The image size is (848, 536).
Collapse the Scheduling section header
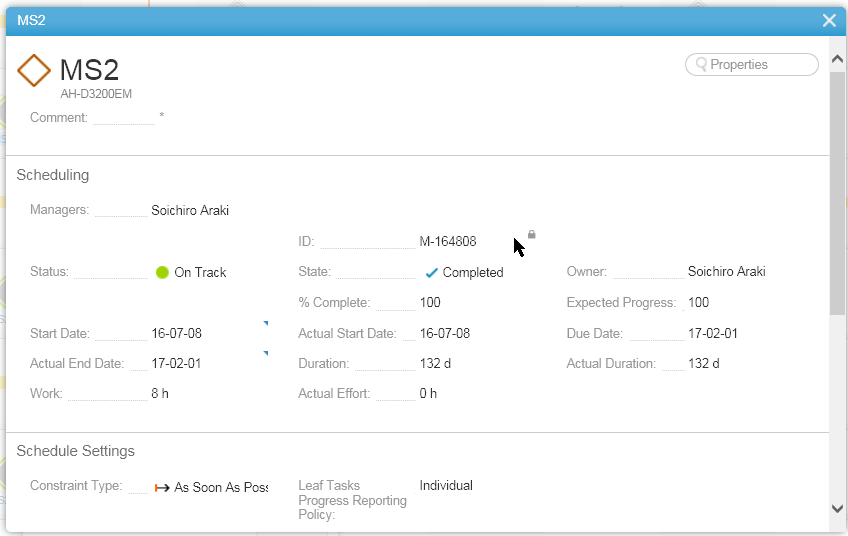coord(53,175)
